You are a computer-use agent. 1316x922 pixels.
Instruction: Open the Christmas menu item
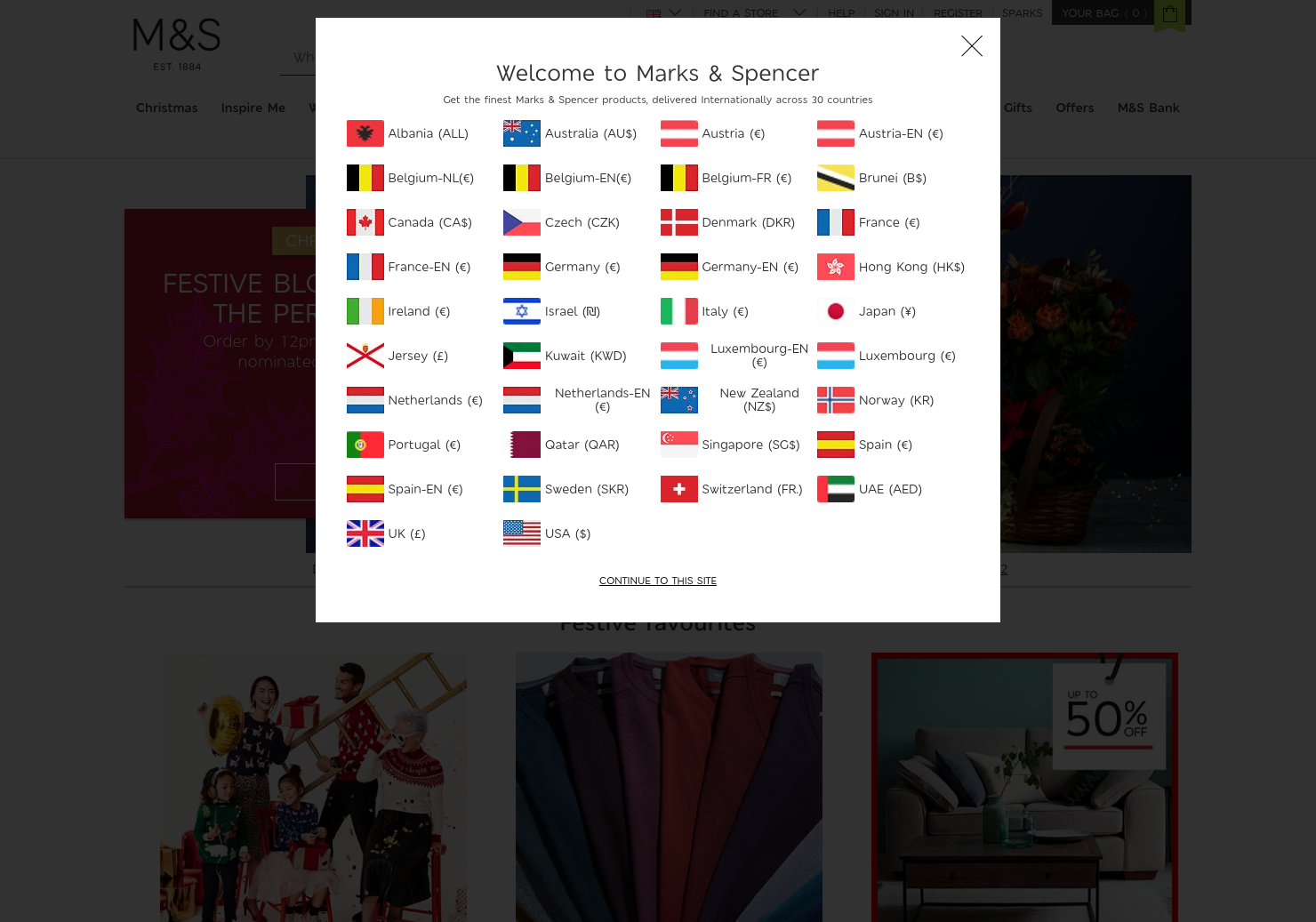coord(167,108)
